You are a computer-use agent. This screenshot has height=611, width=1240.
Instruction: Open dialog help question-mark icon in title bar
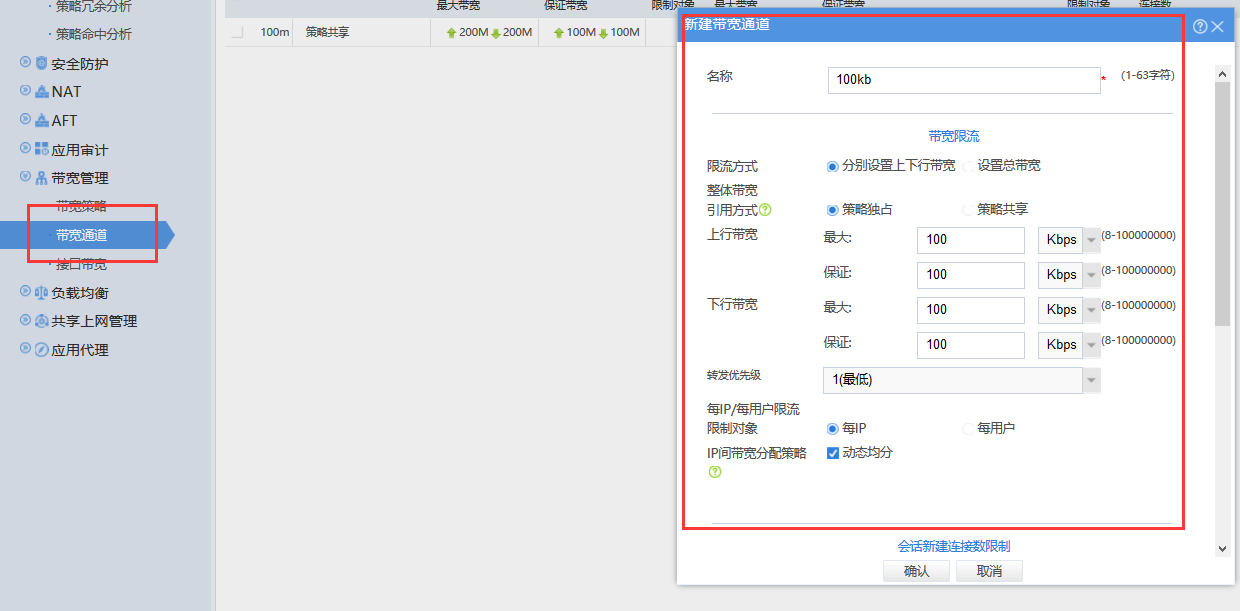(1200, 27)
